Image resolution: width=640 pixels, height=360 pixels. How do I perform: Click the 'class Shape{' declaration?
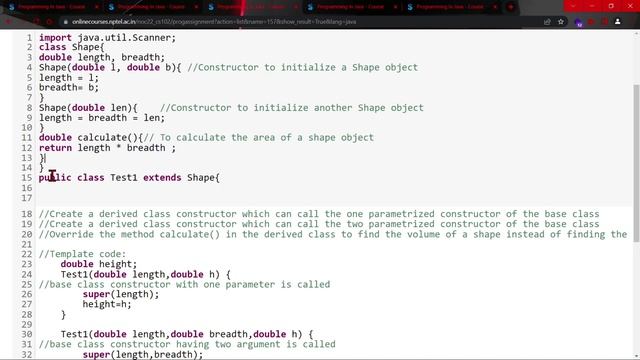(71, 47)
